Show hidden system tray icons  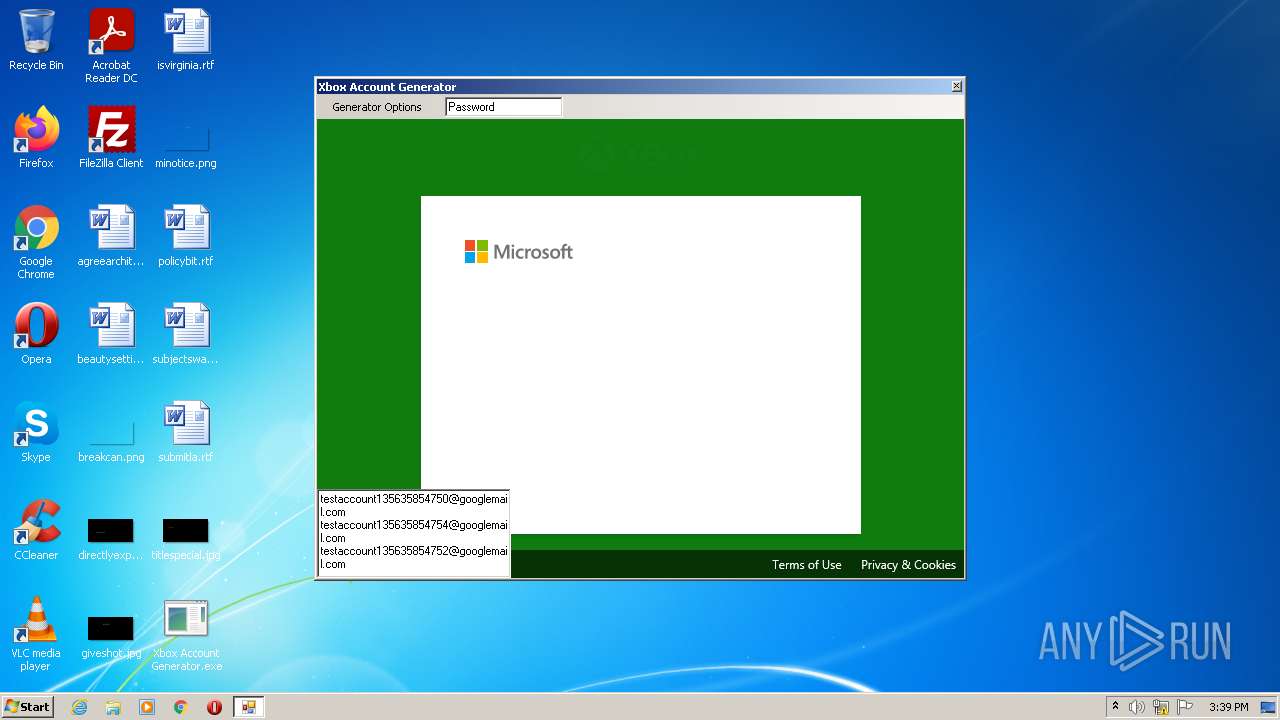pos(1115,707)
